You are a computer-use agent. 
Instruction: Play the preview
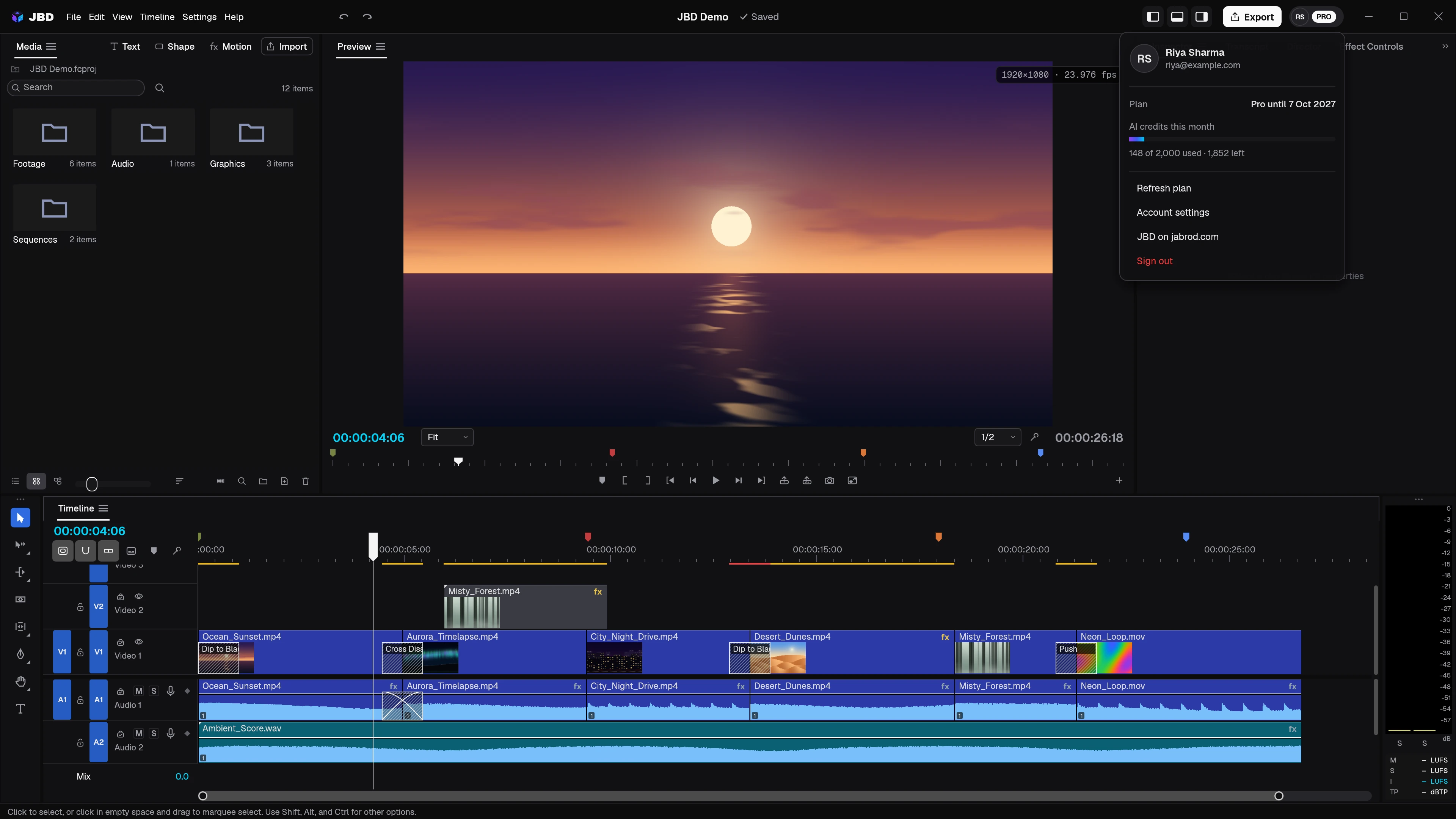coord(715,480)
